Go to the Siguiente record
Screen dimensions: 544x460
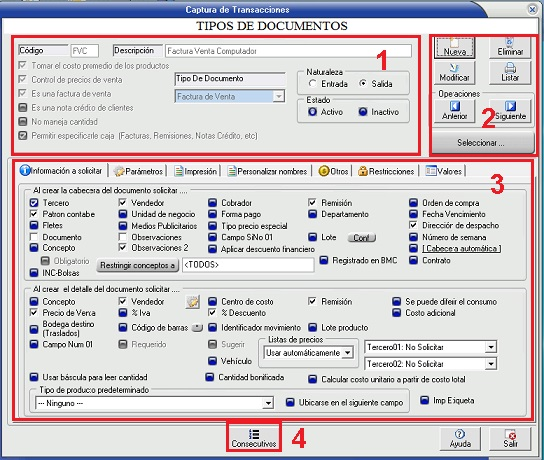[x=510, y=111]
